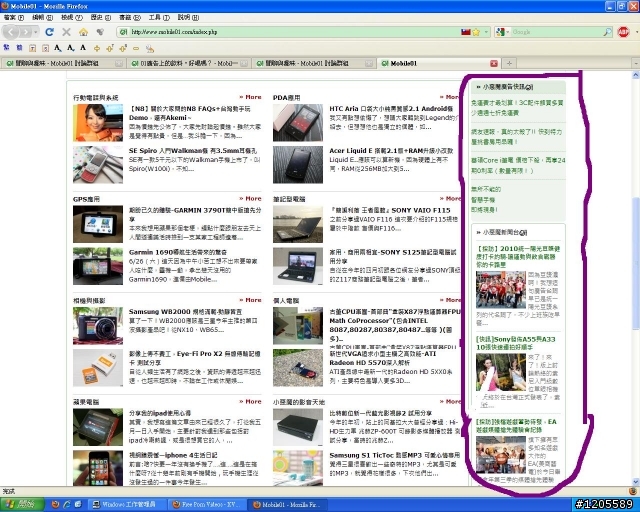Click the page icon marked with T
The image size is (640, 512).
click(x=32, y=48)
